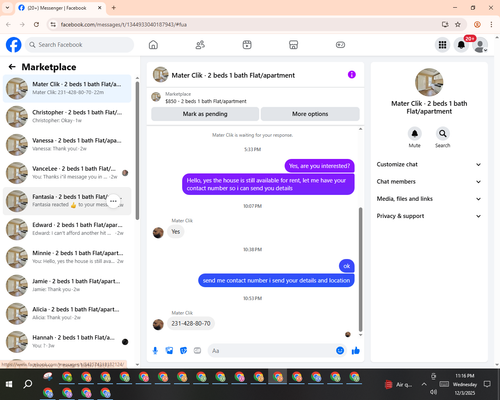
Task: Open the Notifications bell with 20+ badge
Action: (x=461, y=45)
